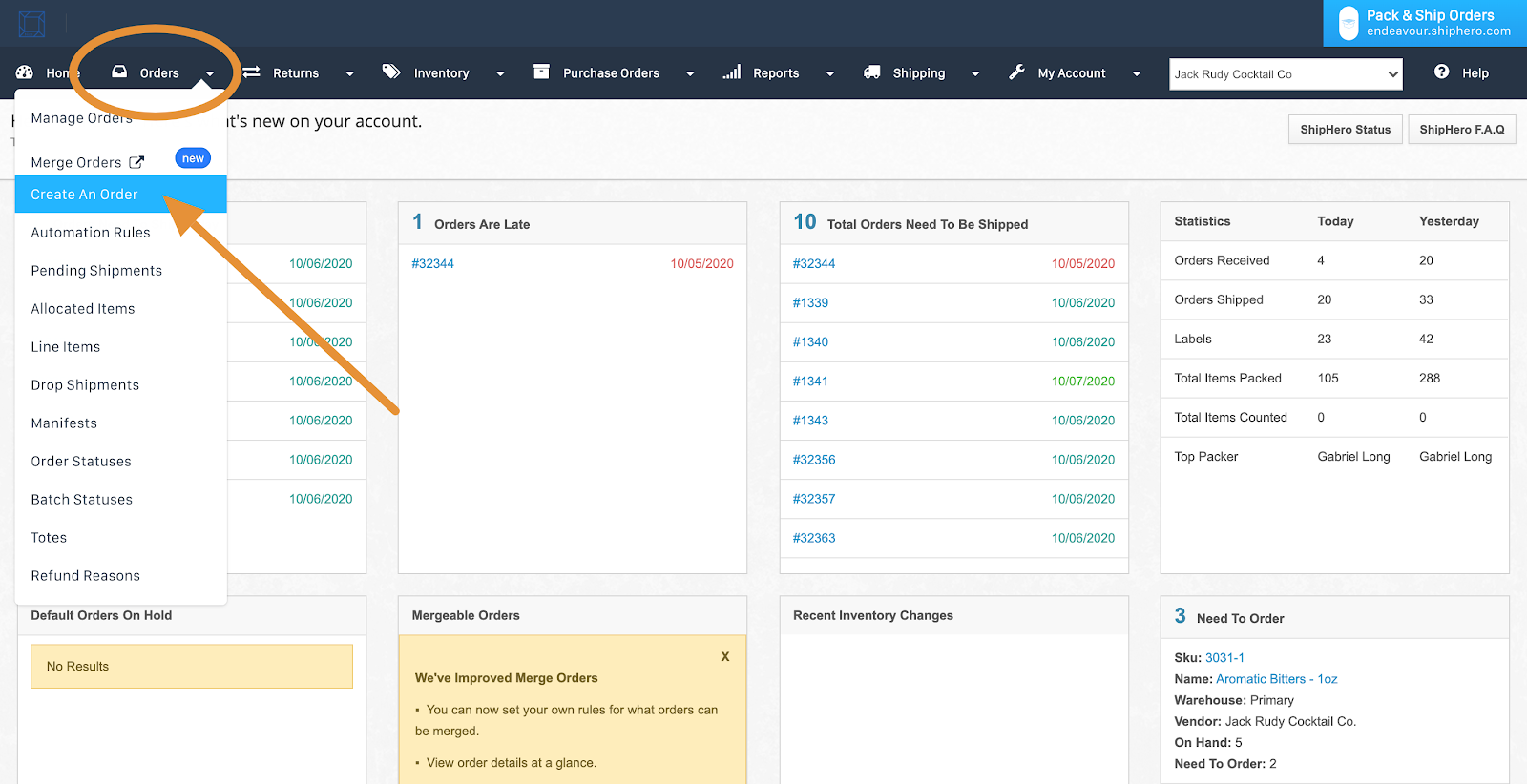Open the Home dashboard icon
This screenshot has width=1527, height=784.
(25, 72)
